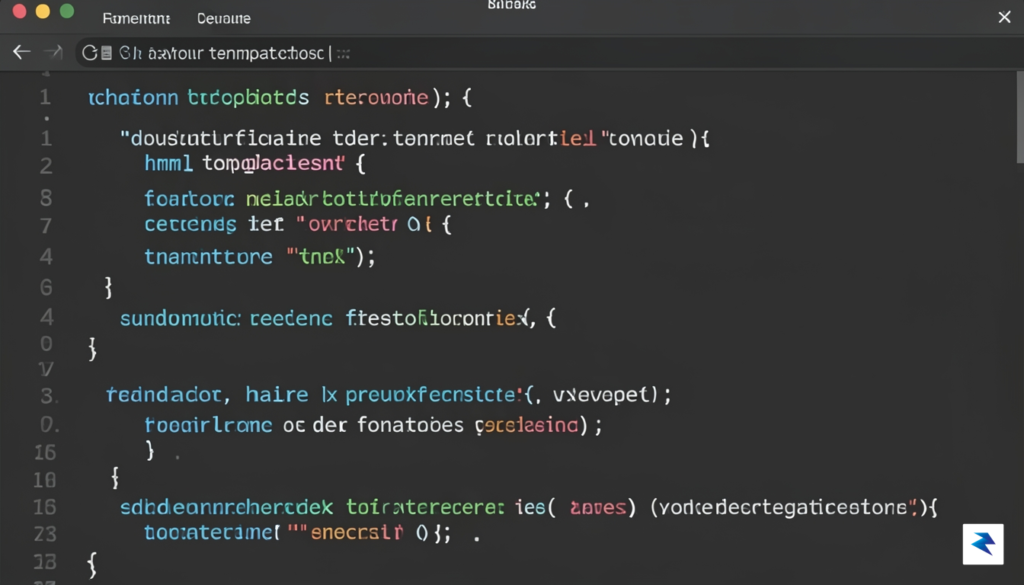1024x585 pixels.
Task: Click the code line starting 'tchatonn'
Action: (280, 98)
